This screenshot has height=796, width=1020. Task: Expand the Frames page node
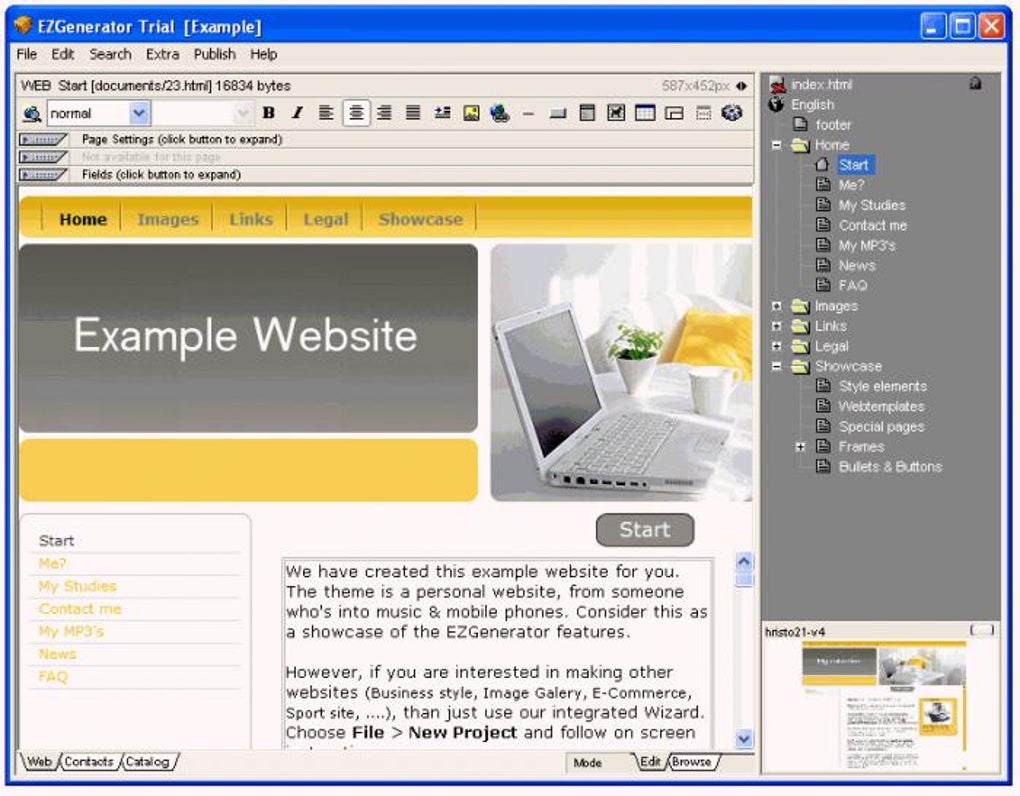[801, 447]
